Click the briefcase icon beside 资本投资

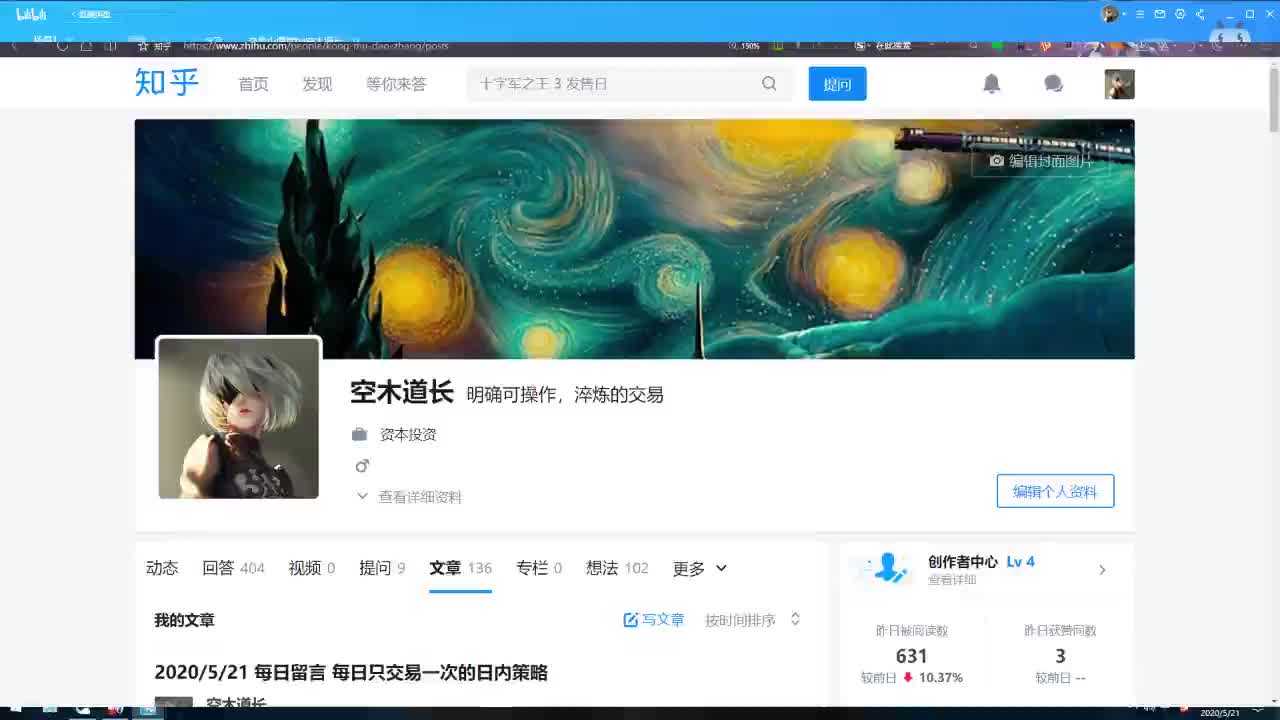[x=359, y=434]
